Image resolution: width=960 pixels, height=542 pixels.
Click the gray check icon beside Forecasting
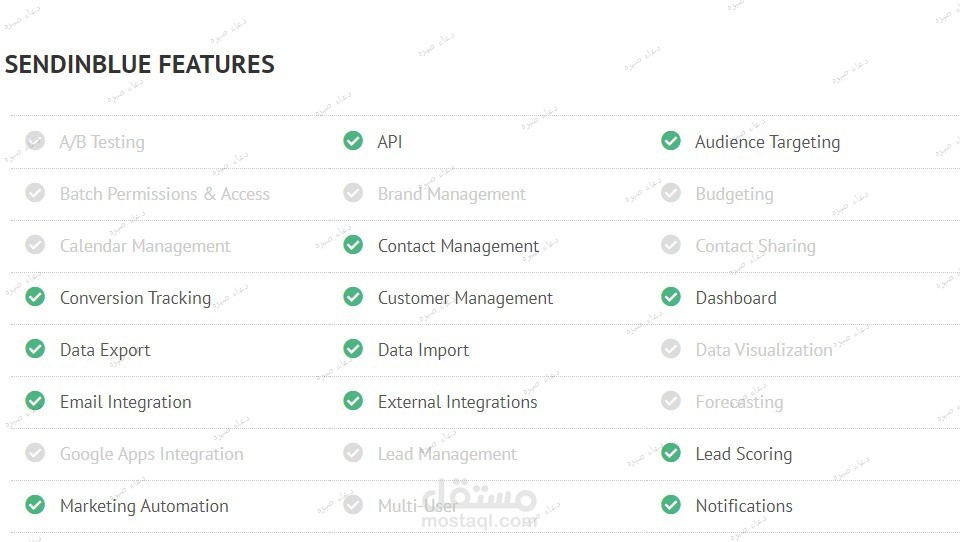671,401
